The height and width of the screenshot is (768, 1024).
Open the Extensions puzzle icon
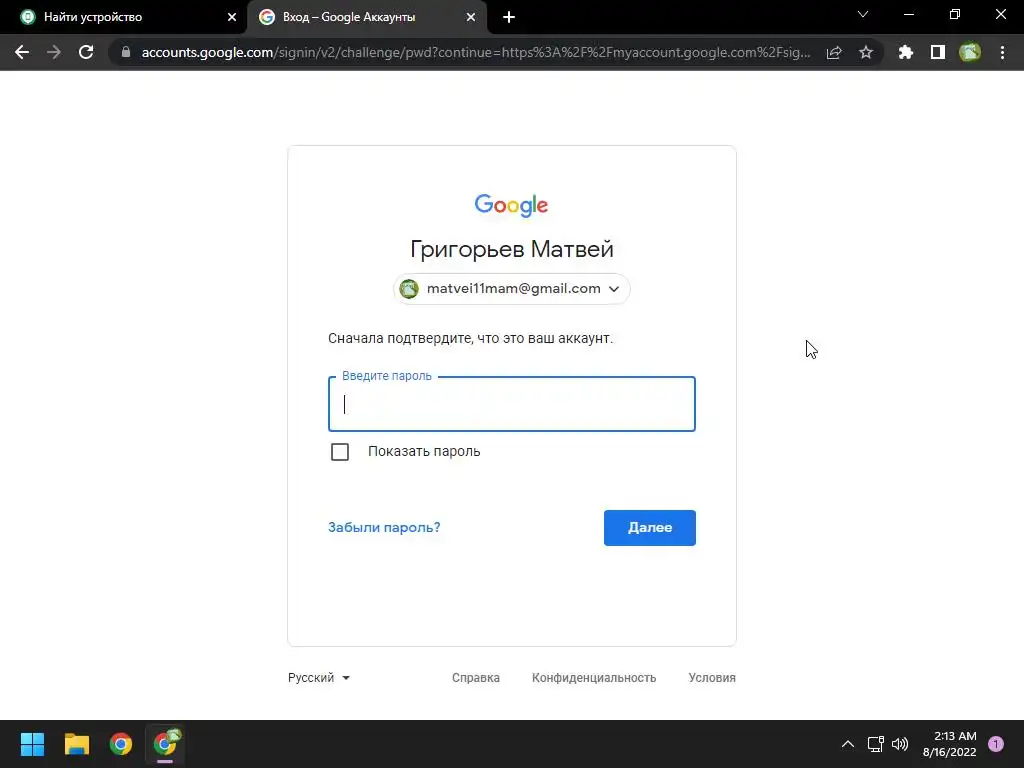tap(906, 52)
